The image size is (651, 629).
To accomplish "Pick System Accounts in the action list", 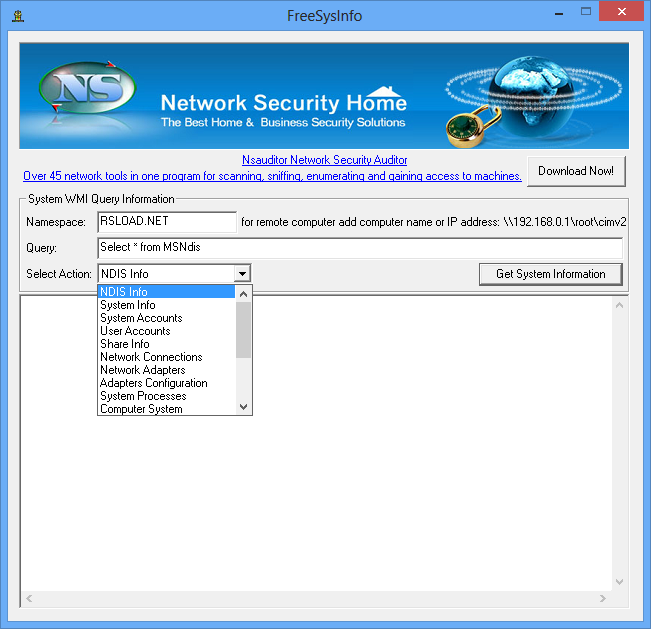I will [x=167, y=318].
